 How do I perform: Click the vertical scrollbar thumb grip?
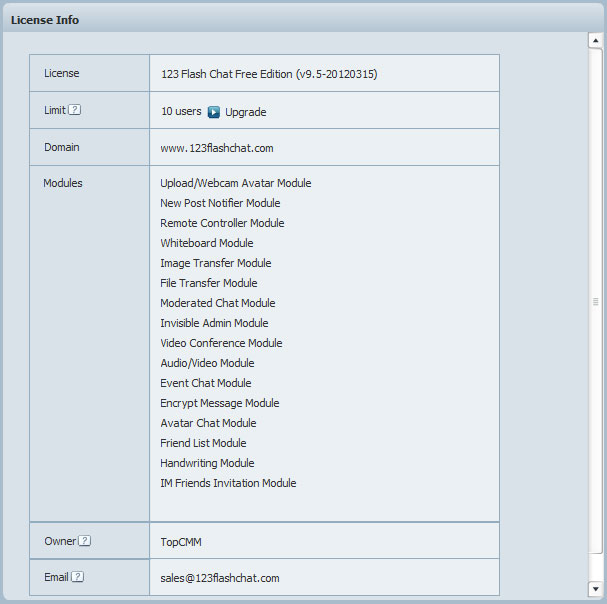(x=595, y=302)
